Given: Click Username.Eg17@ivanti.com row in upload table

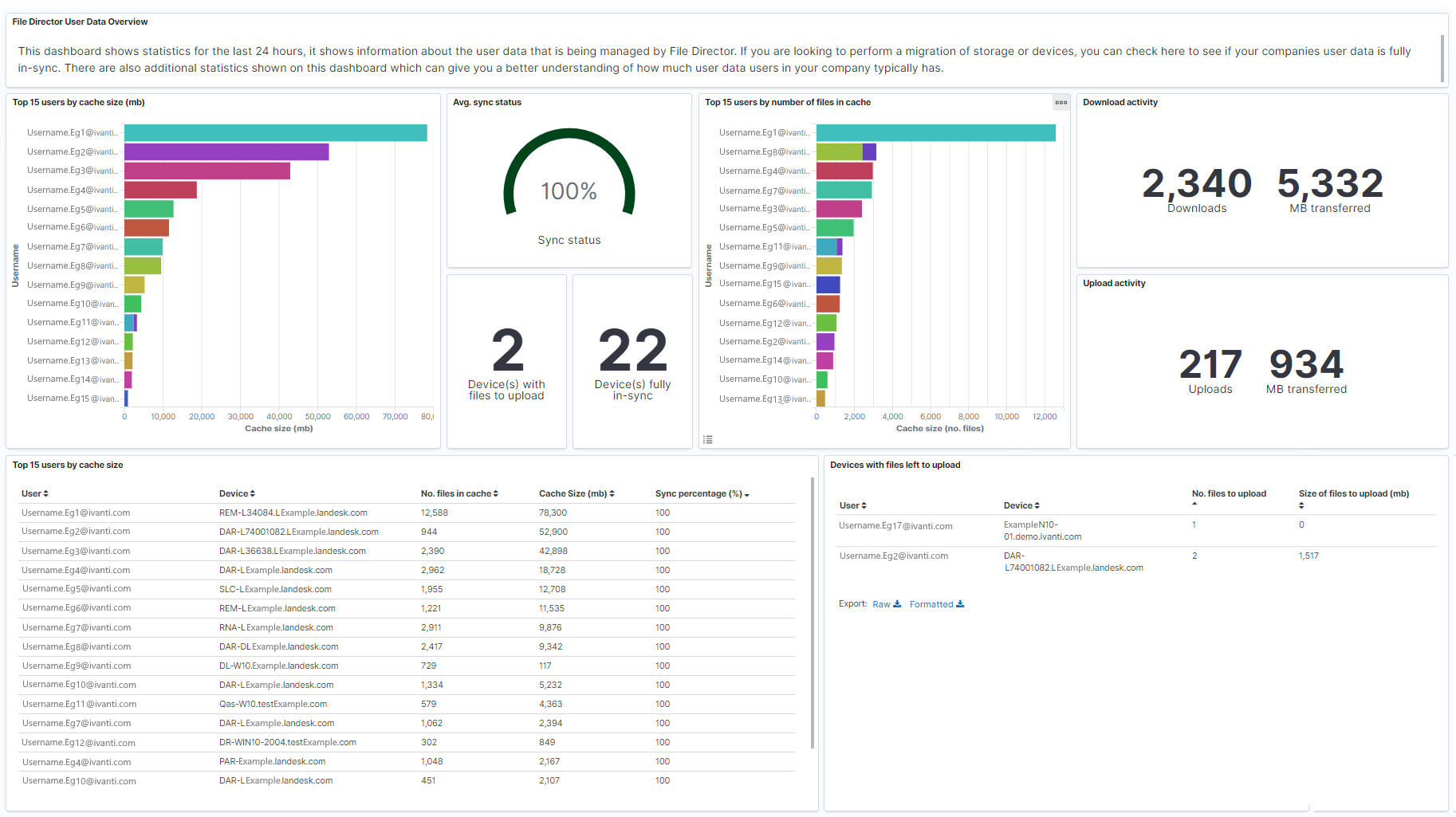Looking at the screenshot, I should click(x=895, y=526).
